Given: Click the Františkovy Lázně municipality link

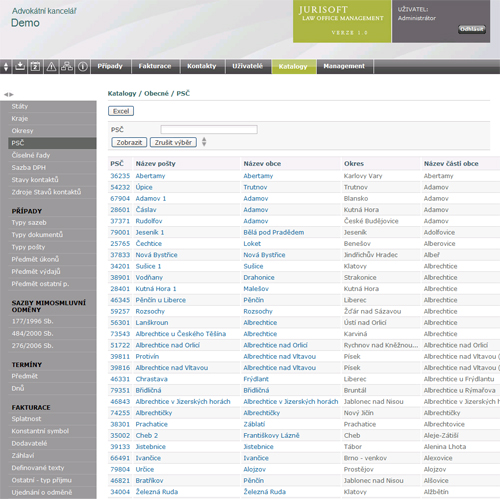Looking at the screenshot, I should point(271,436).
